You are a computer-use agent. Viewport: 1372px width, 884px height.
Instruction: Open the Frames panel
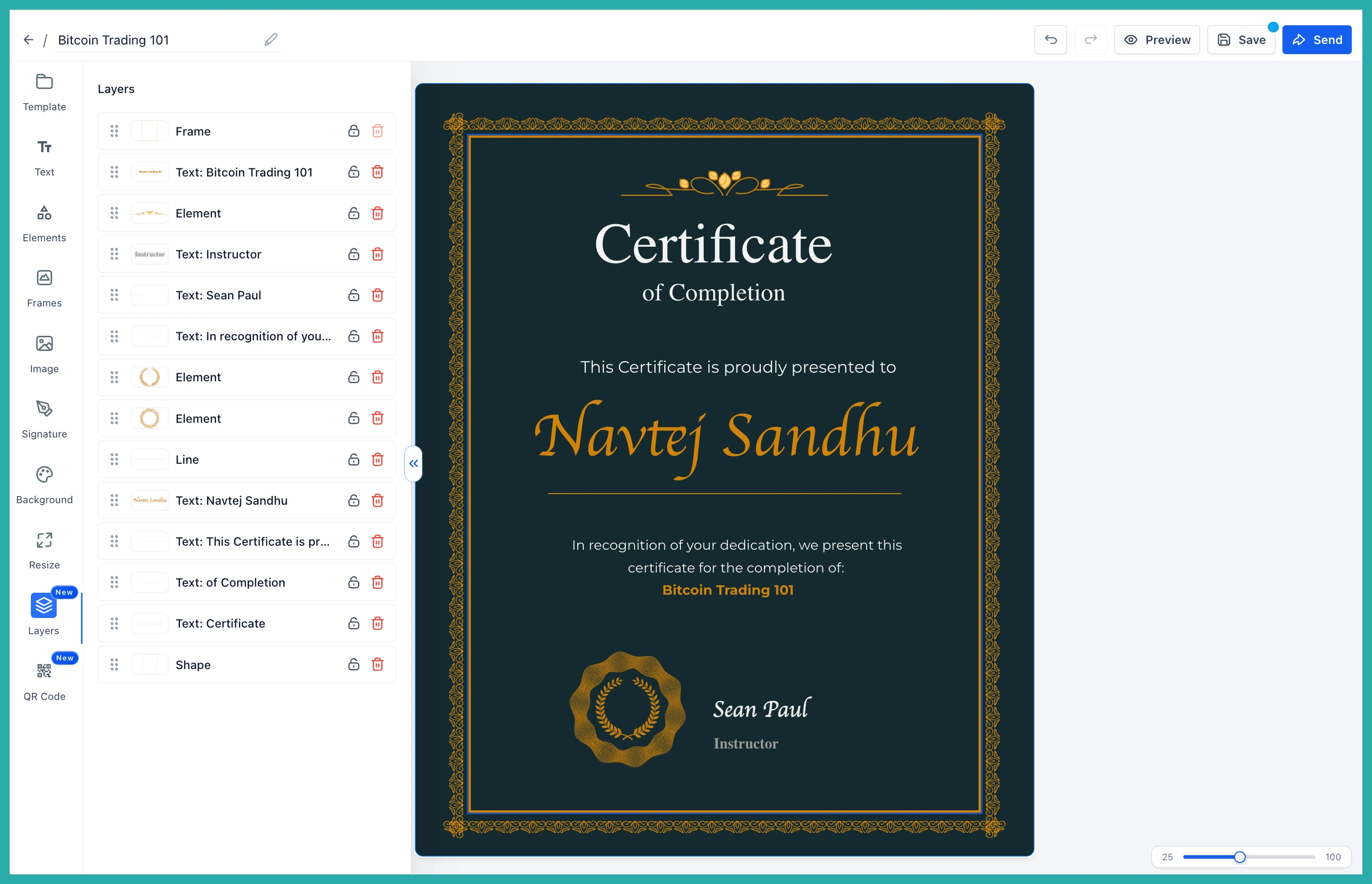44,289
